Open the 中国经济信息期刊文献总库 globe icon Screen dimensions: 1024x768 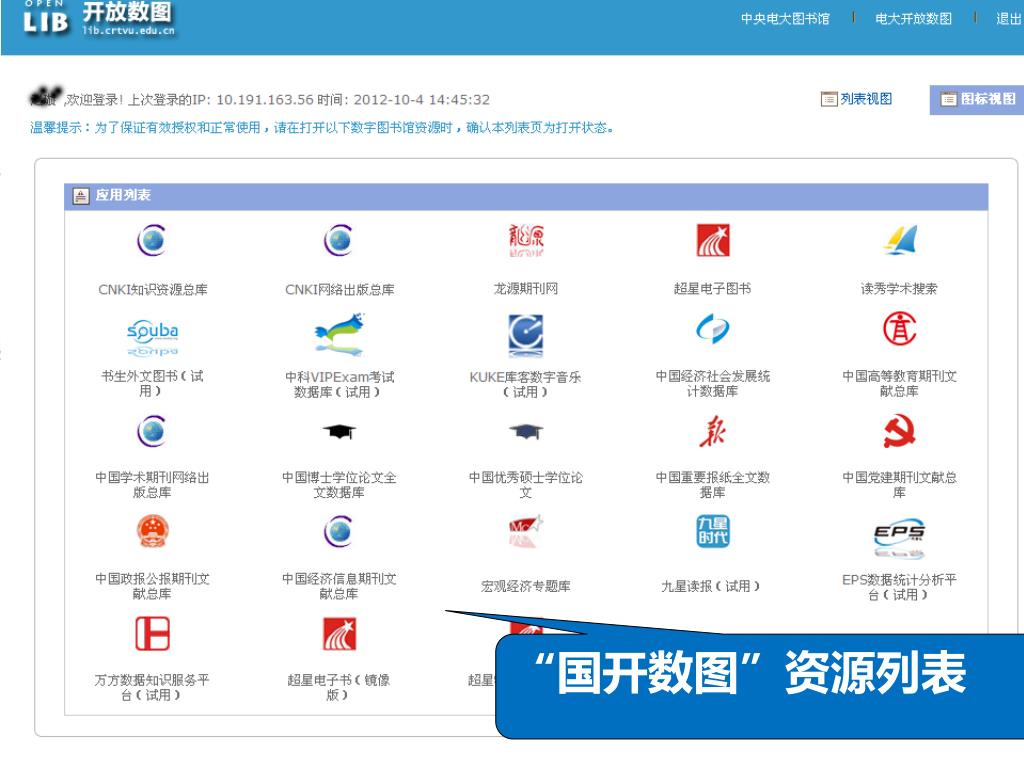pyautogui.click(x=339, y=532)
